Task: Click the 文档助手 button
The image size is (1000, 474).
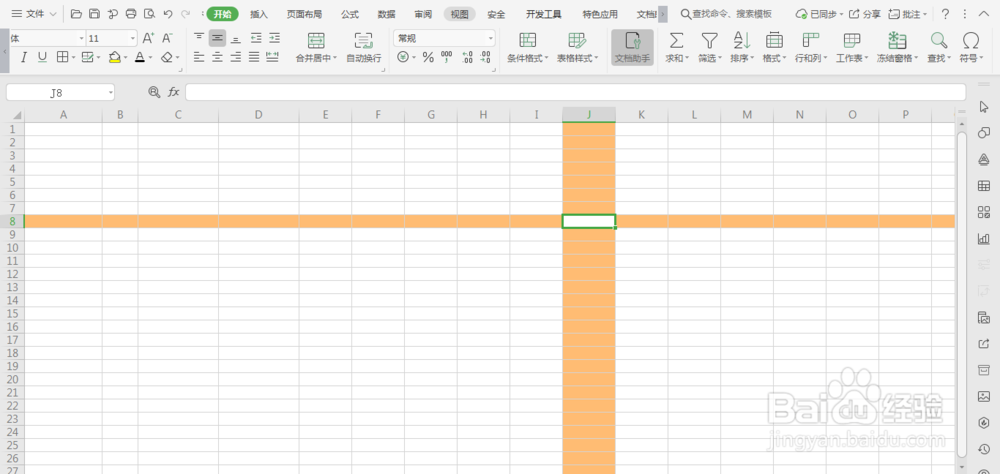Action: click(632, 48)
